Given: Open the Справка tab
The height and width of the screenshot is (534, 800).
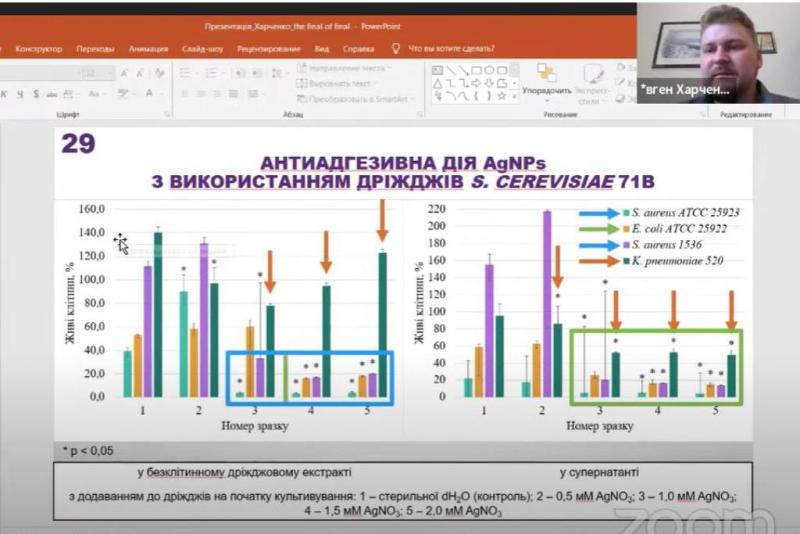Looking at the screenshot, I should point(359,49).
